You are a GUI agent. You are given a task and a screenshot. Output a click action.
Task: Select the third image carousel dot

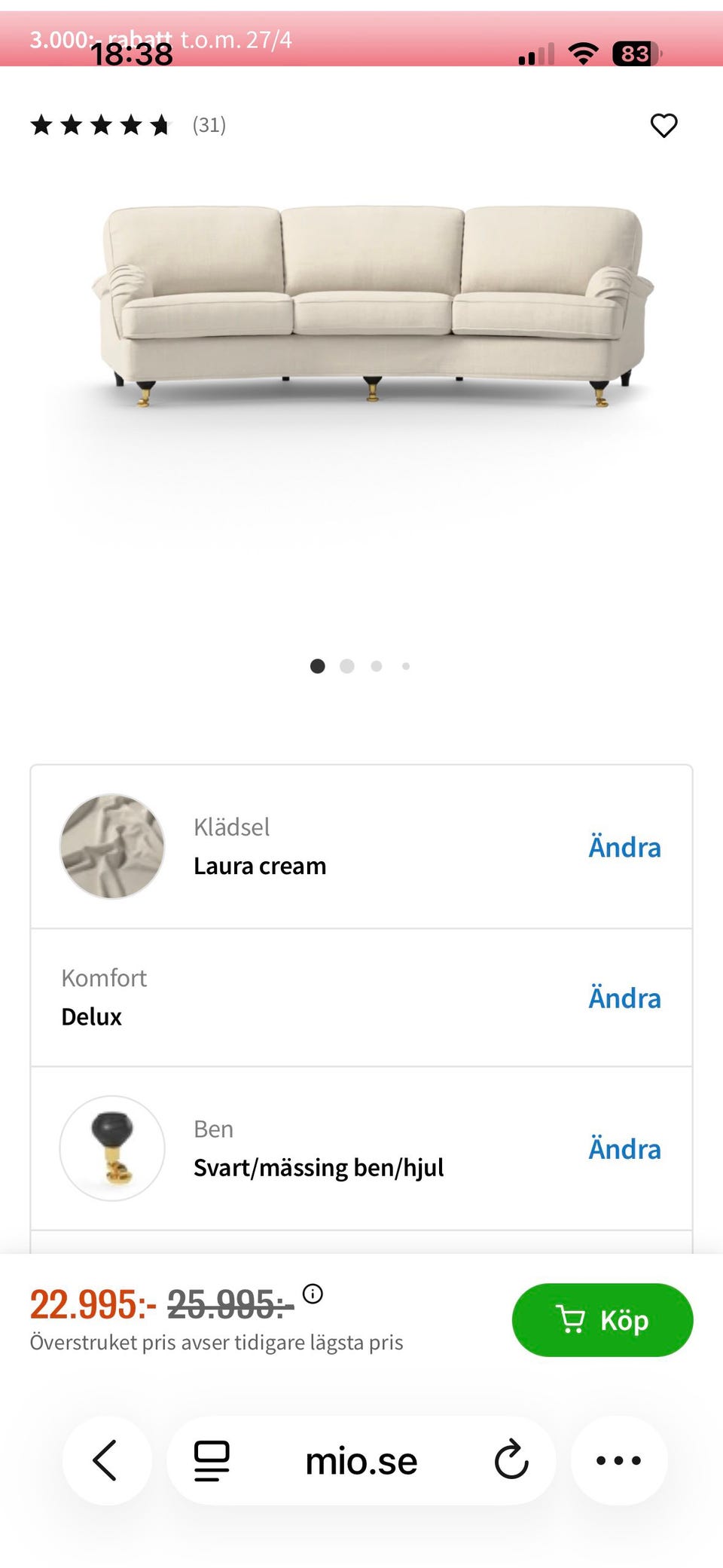(377, 666)
